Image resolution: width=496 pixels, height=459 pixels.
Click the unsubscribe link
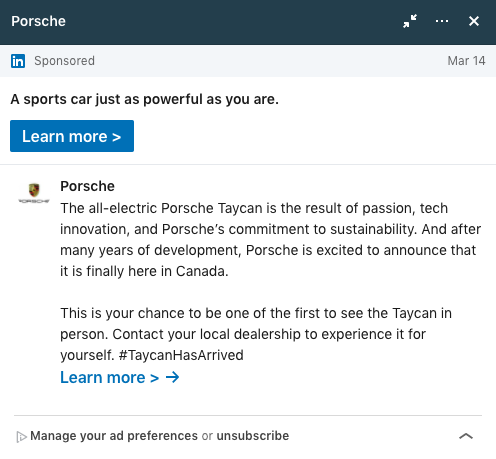[x=253, y=436]
